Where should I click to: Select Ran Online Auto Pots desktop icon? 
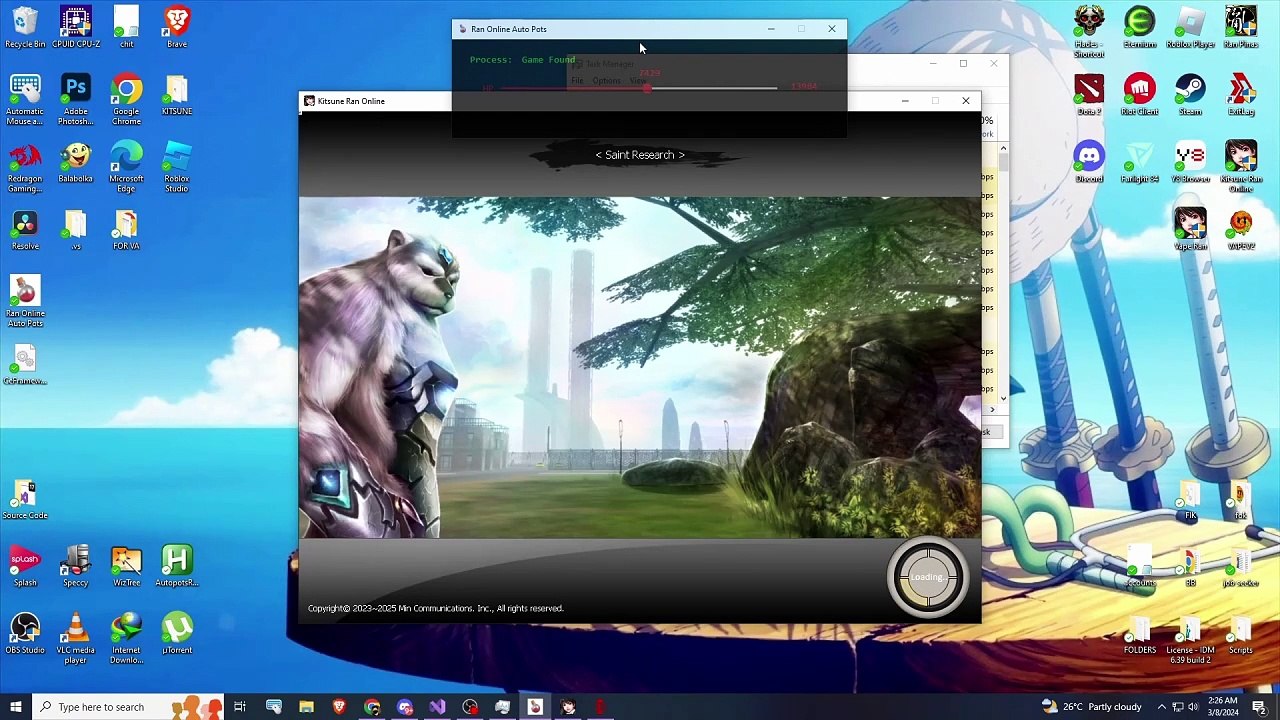pos(25,302)
